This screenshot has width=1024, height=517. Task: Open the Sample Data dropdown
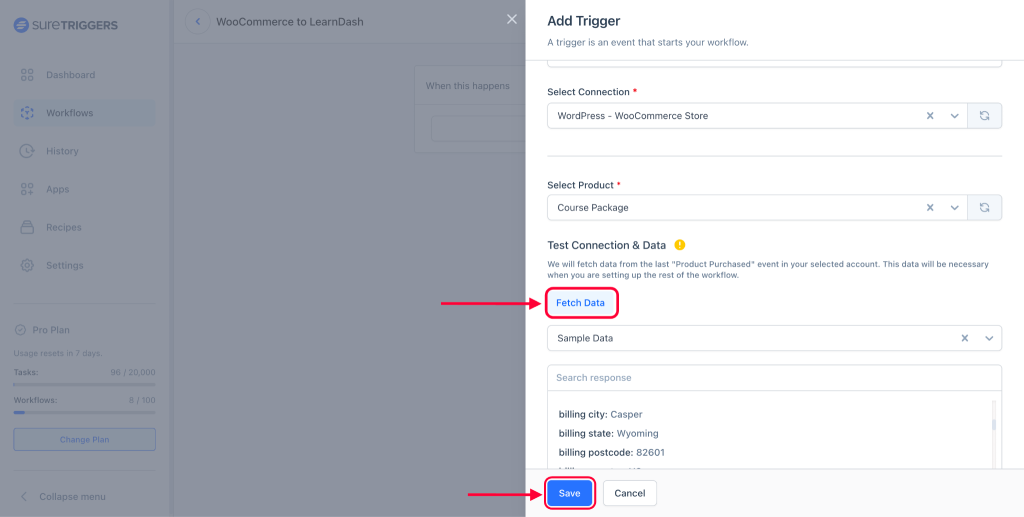tap(989, 338)
